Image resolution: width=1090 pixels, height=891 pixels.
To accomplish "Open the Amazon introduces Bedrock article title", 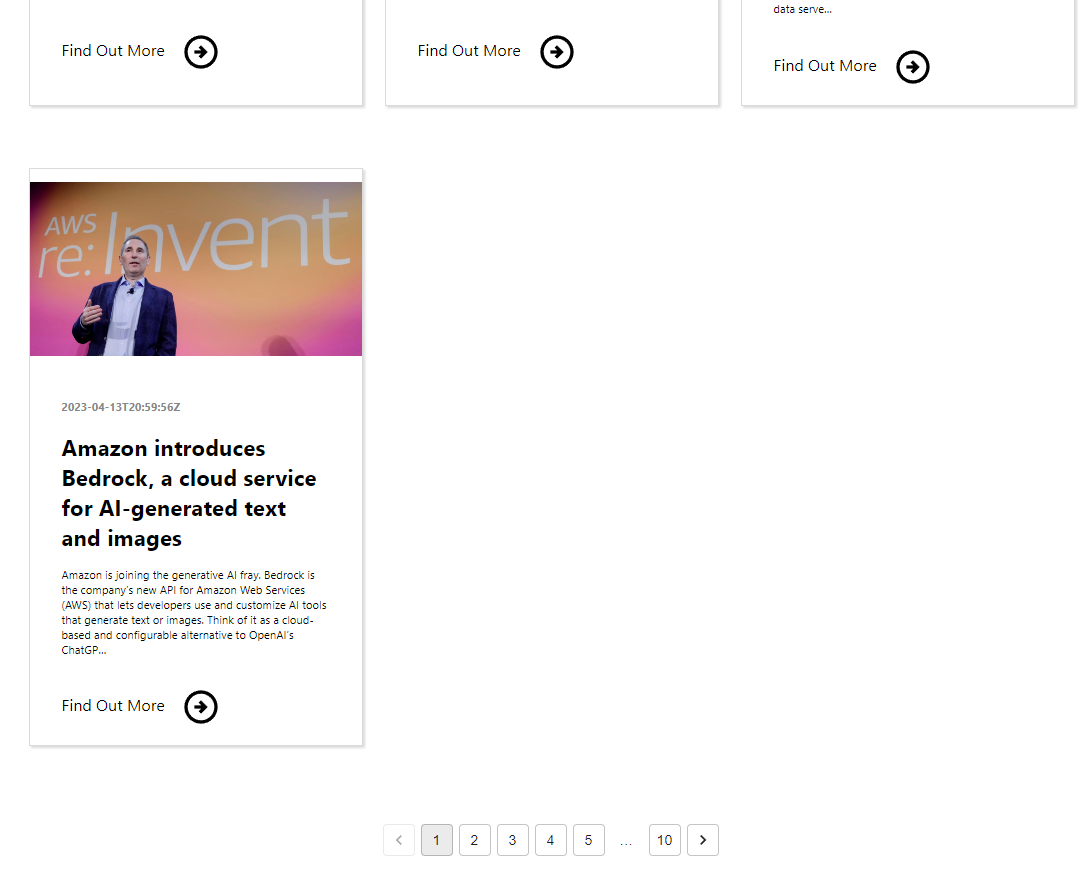I will point(189,493).
